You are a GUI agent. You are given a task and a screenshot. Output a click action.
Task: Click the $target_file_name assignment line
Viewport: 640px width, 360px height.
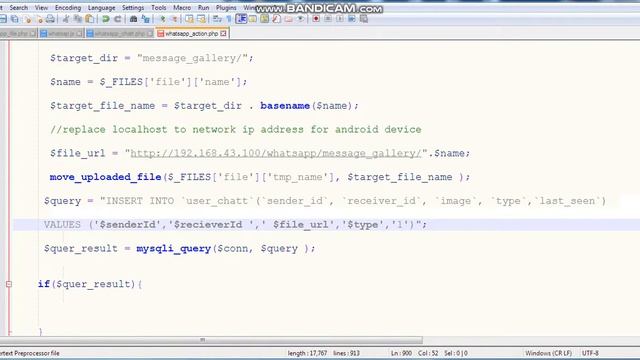[204, 106]
